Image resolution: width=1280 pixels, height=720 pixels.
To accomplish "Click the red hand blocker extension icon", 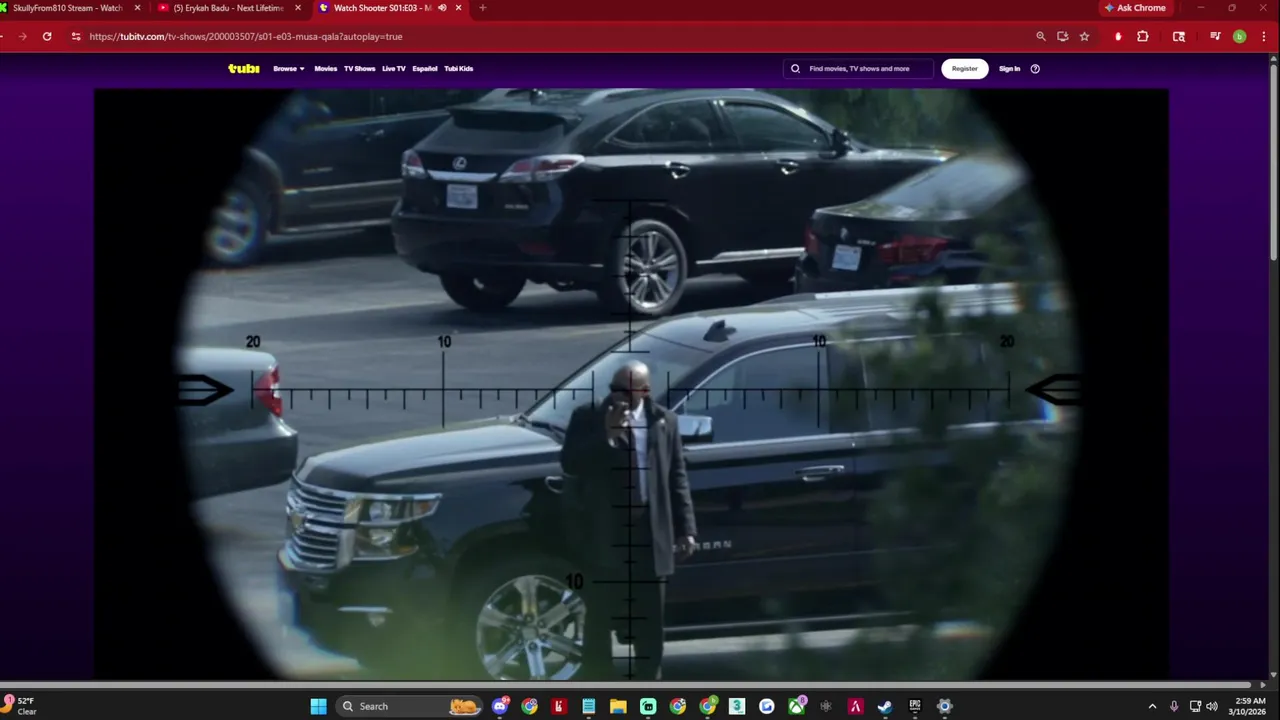I will click(1118, 36).
